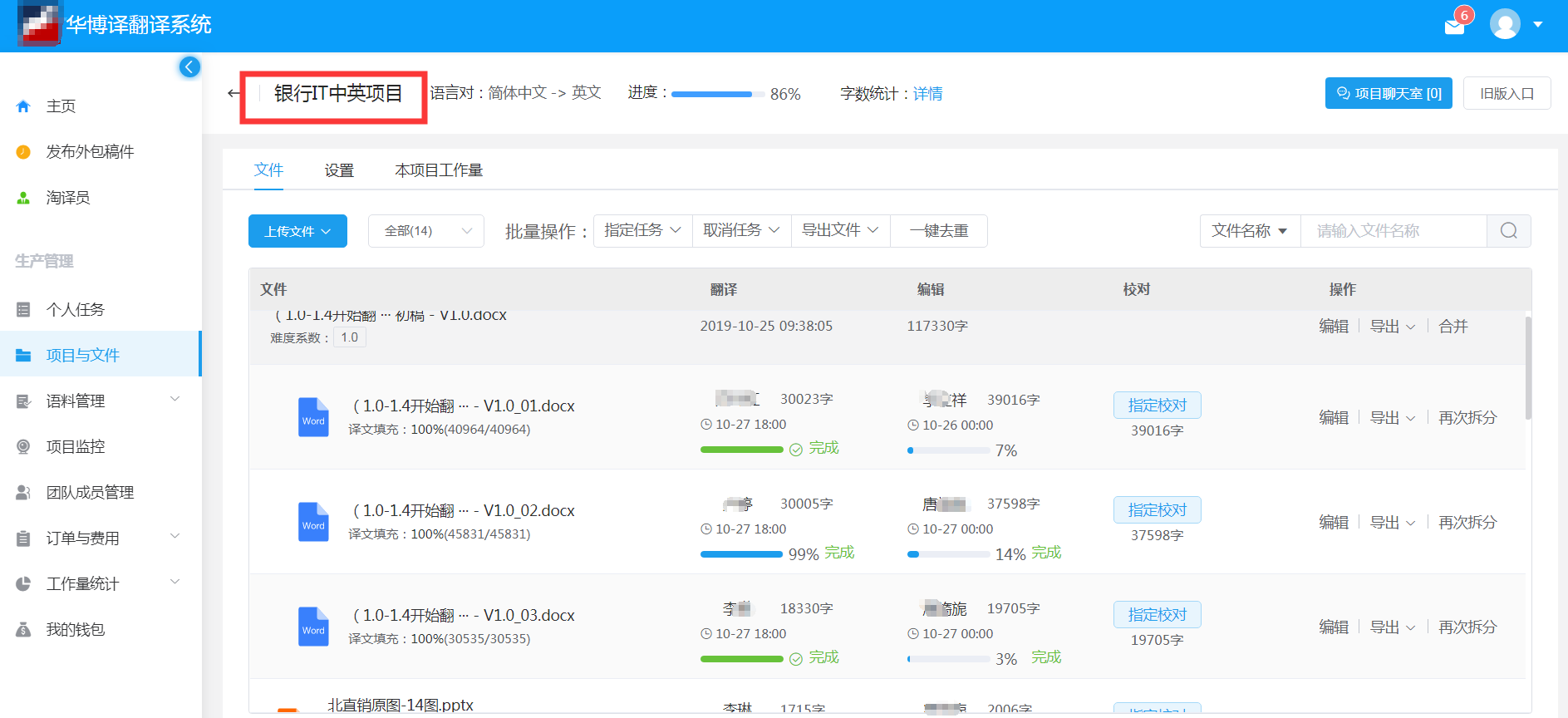The height and width of the screenshot is (718, 1568).
Task: Click the 项目聊天室 button
Action: click(1388, 93)
